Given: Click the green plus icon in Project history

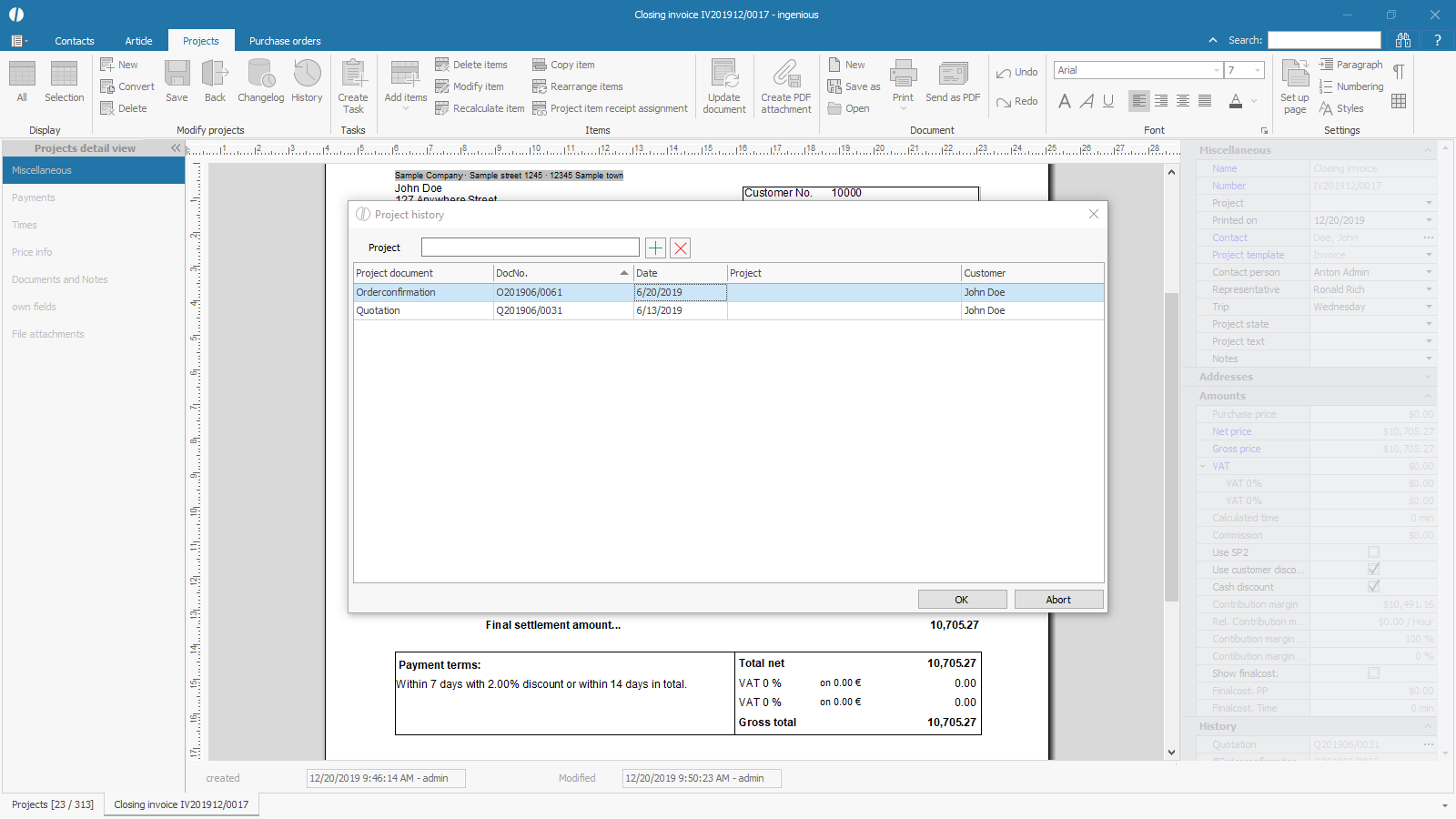Looking at the screenshot, I should pyautogui.click(x=655, y=248).
